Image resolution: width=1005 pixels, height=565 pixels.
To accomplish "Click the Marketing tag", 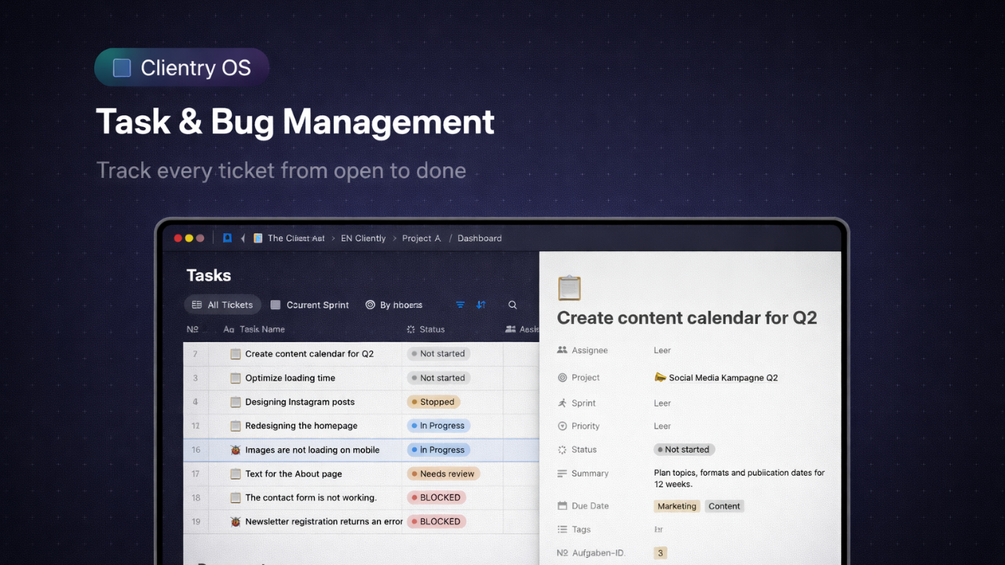I will (x=676, y=506).
